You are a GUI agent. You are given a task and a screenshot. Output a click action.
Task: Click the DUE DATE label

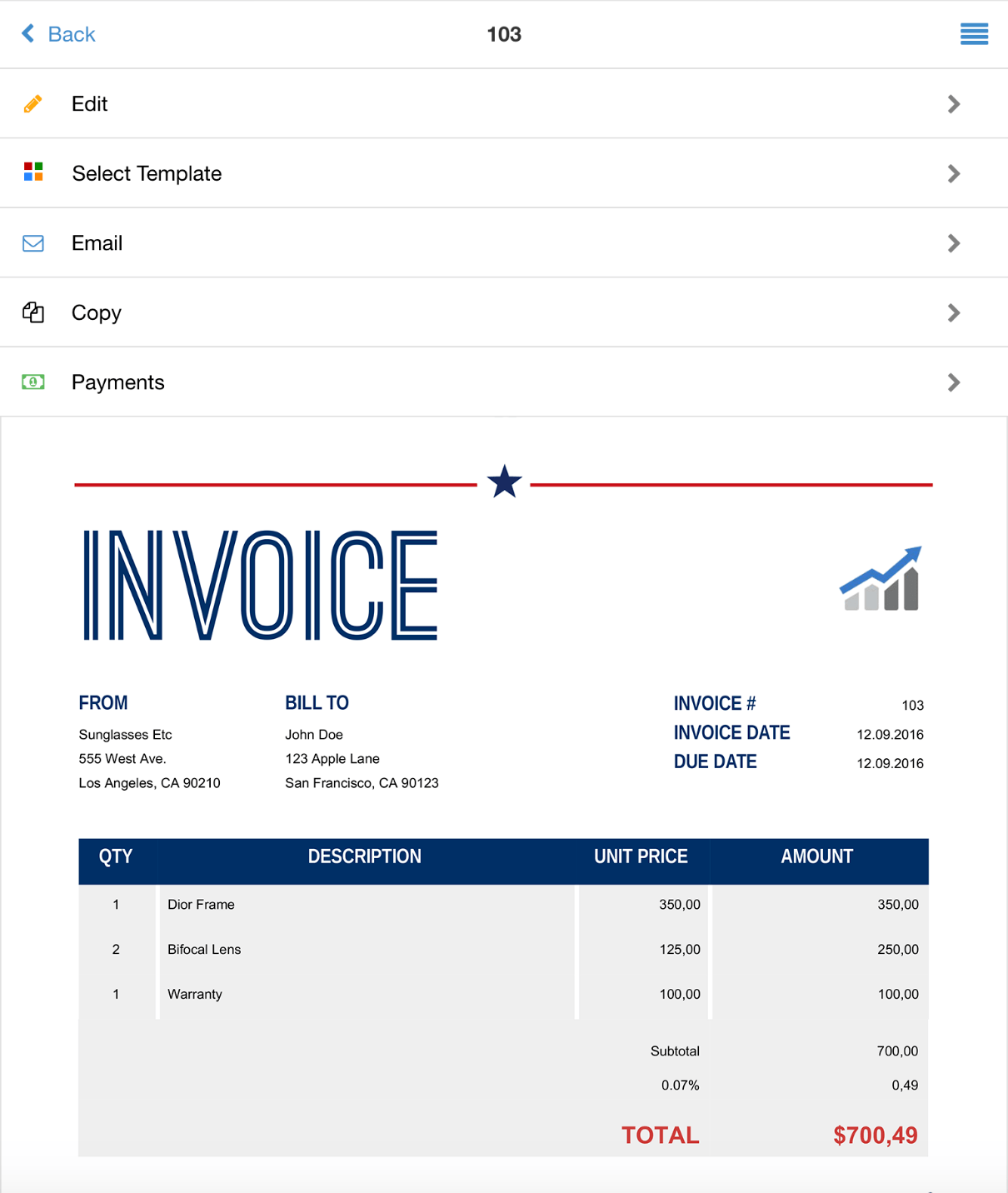tap(715, 761)
